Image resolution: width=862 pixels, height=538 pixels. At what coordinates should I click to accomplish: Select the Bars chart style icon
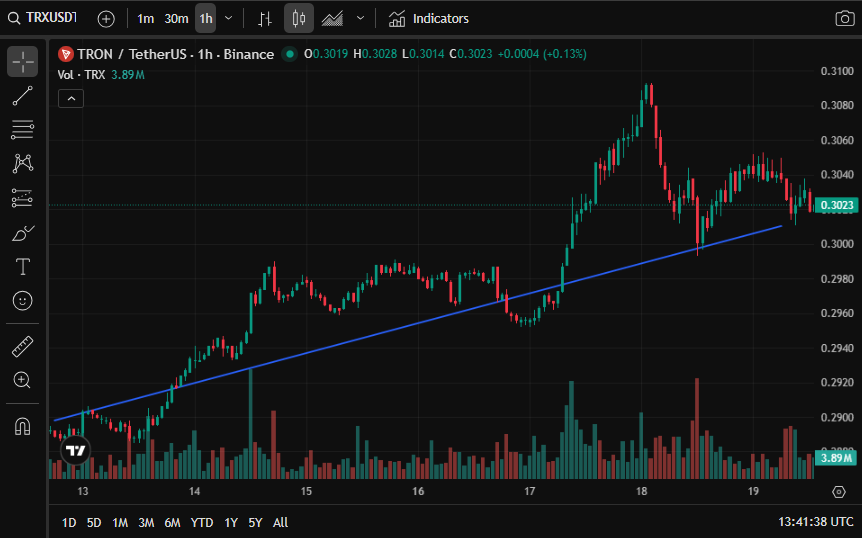[x=265, y=19]
